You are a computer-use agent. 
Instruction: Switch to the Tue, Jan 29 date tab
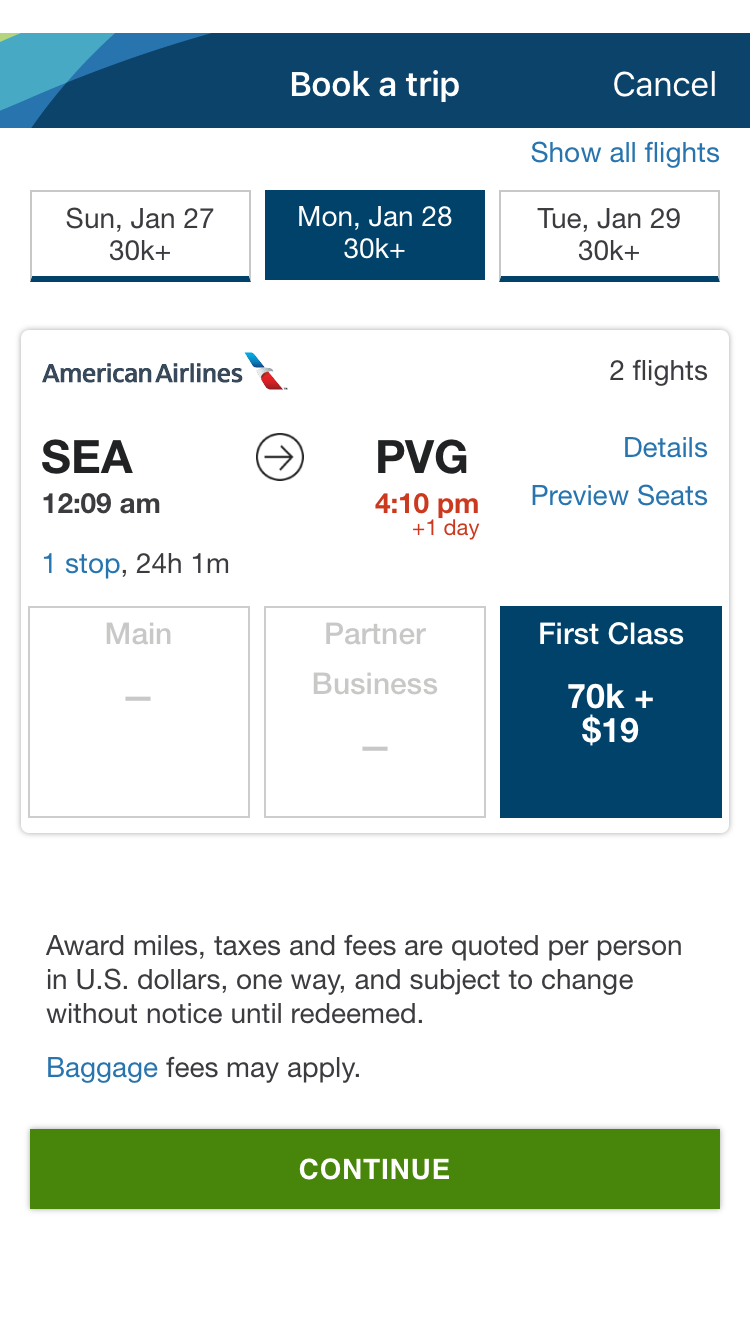[609, 235]
